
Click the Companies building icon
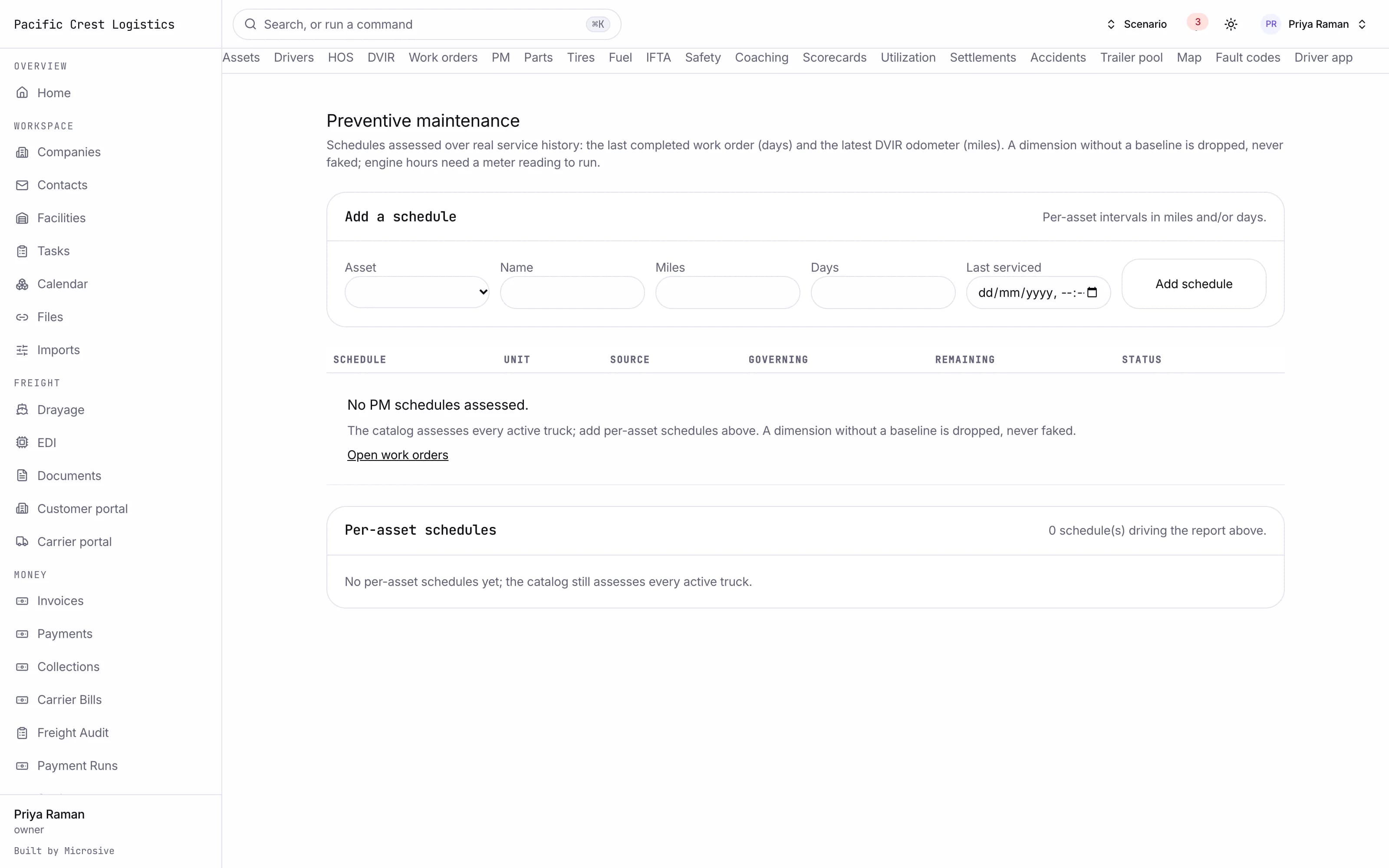[22, 152]
